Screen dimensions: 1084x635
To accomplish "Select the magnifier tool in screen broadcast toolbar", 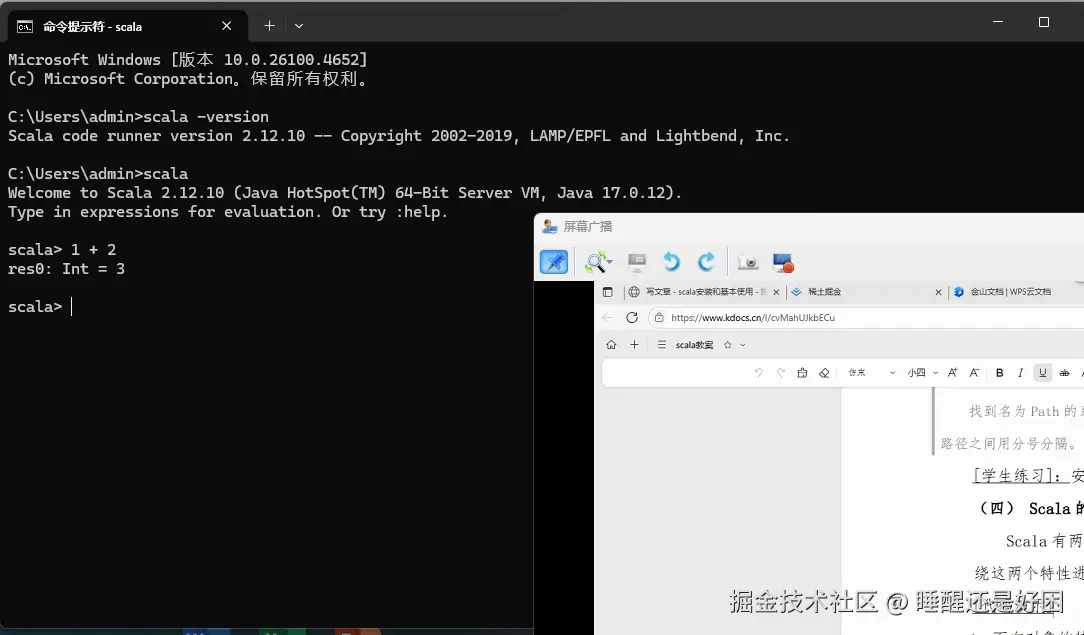I will pos(598,262).
